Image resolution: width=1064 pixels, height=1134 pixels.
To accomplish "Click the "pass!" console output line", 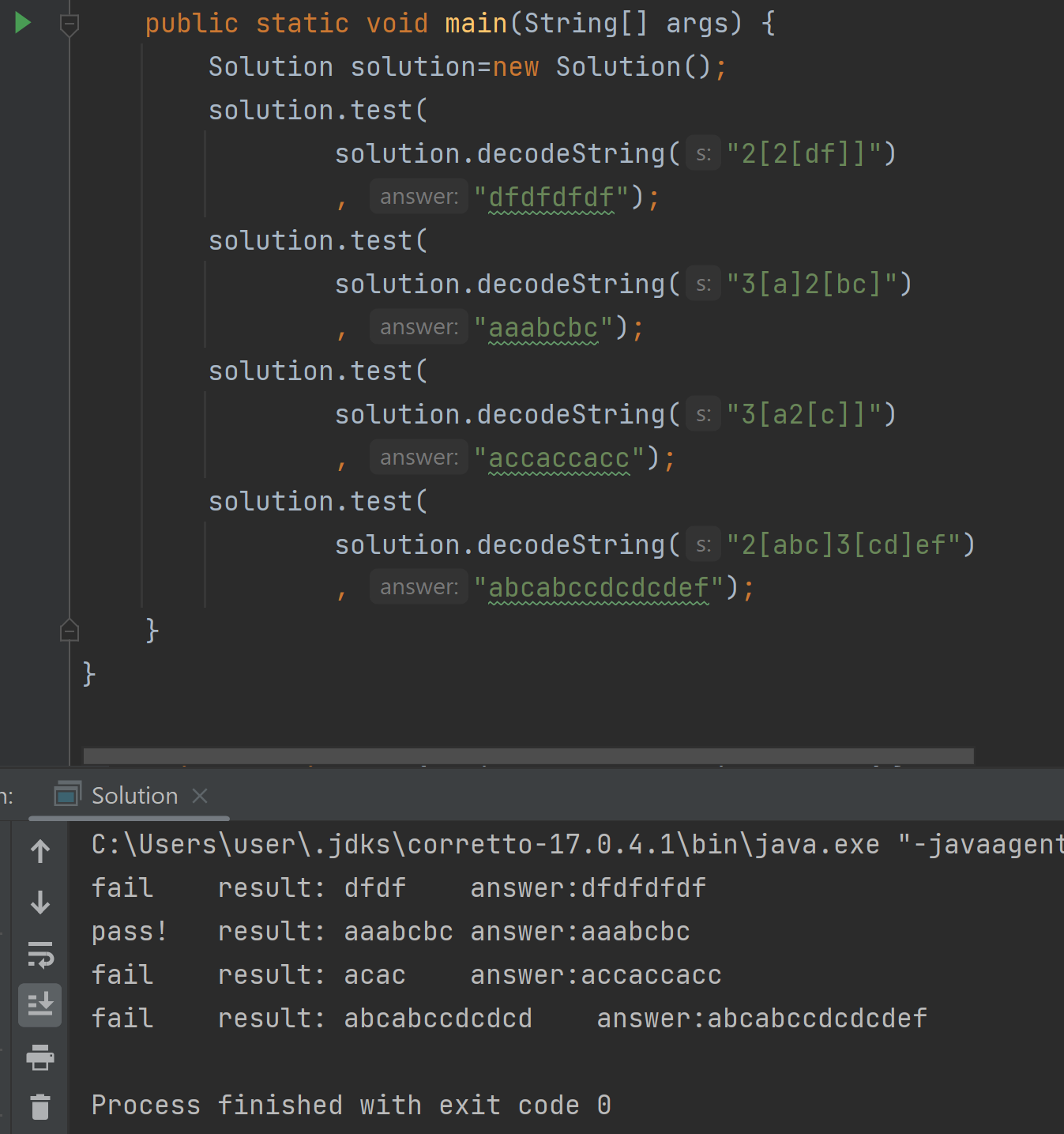I will [x=391, y=931].
